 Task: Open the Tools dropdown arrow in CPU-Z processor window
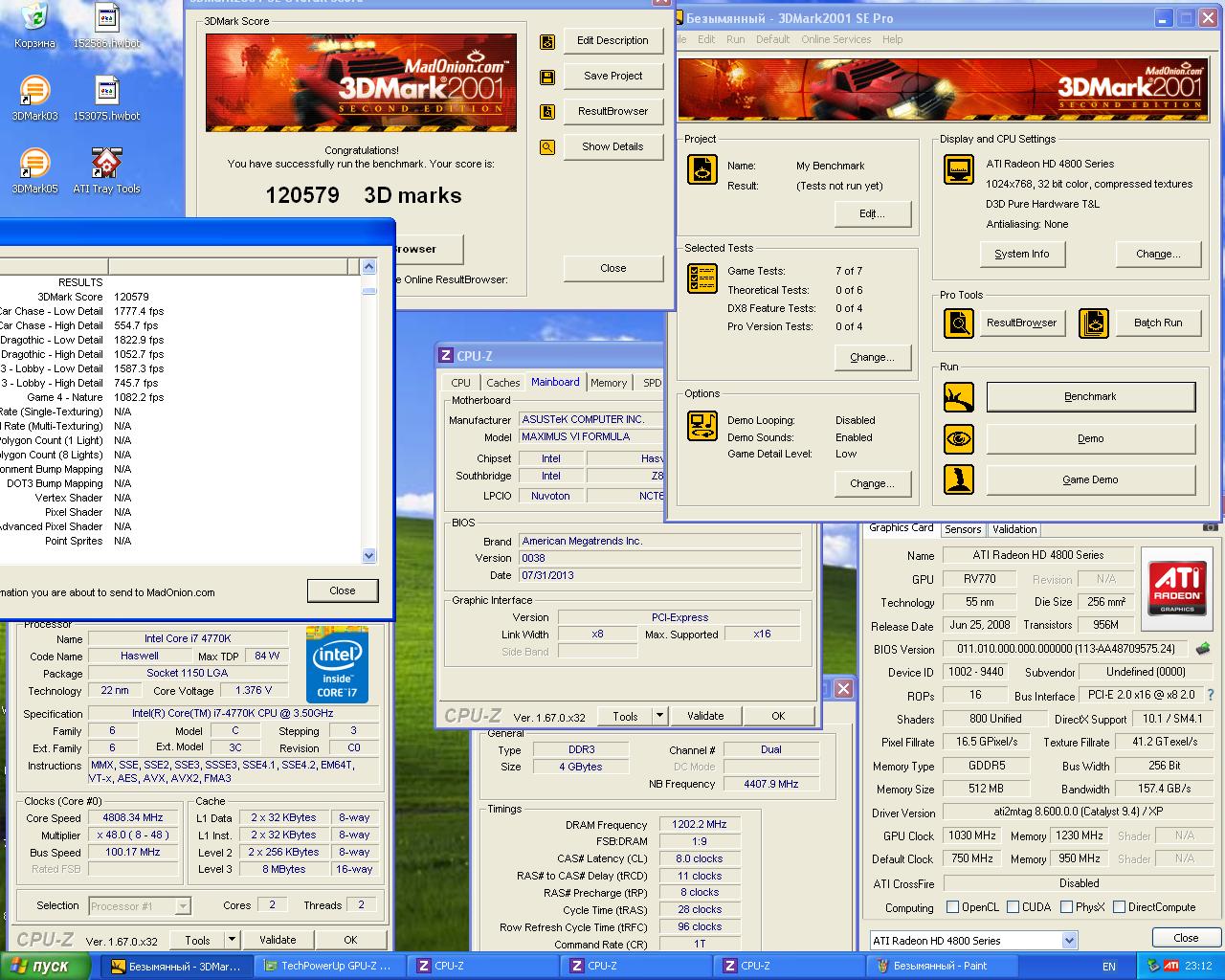[232, 940]
